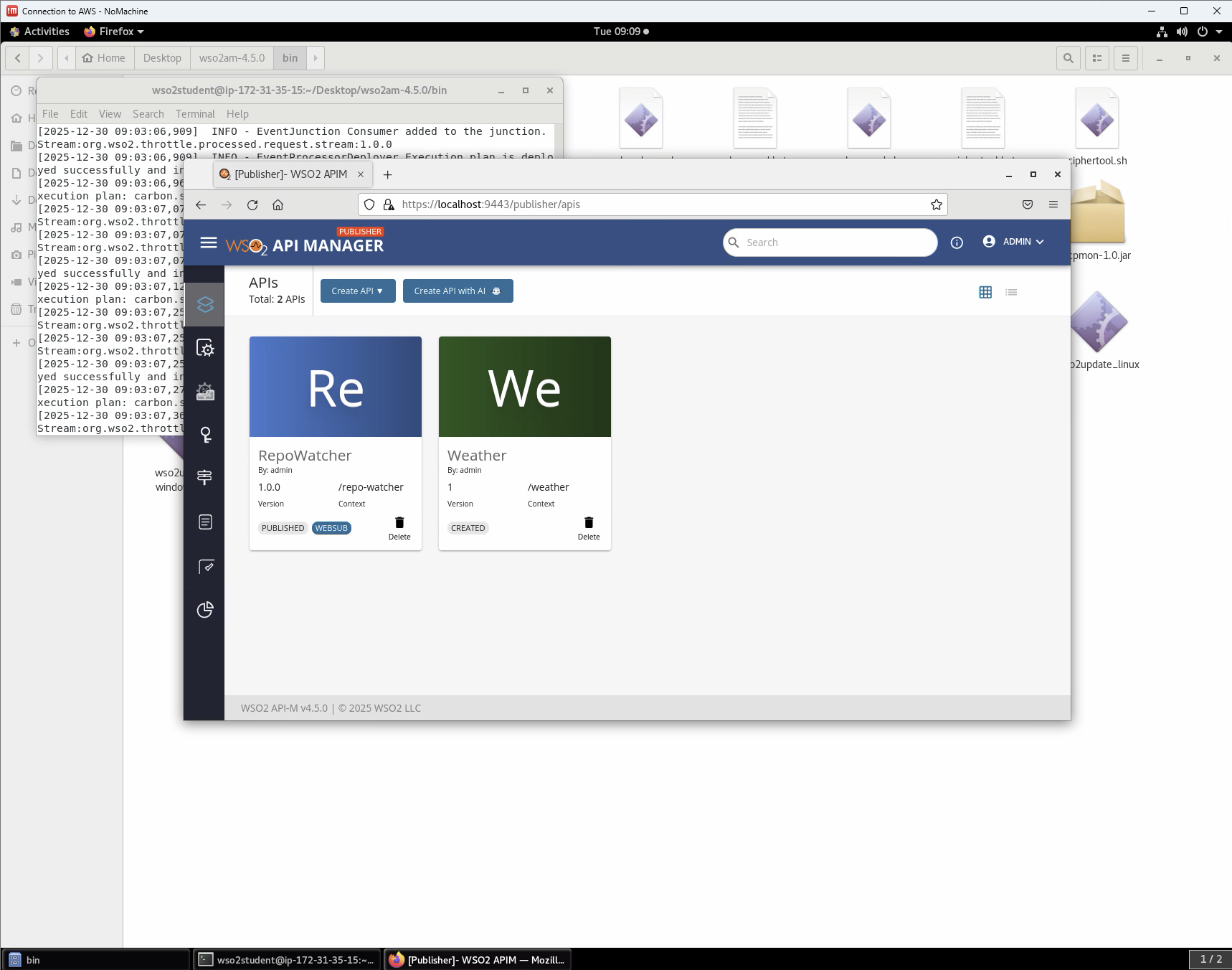Toggle the hamburger navigation menu
Screen dimensions: 1232x970
point(209,242)
